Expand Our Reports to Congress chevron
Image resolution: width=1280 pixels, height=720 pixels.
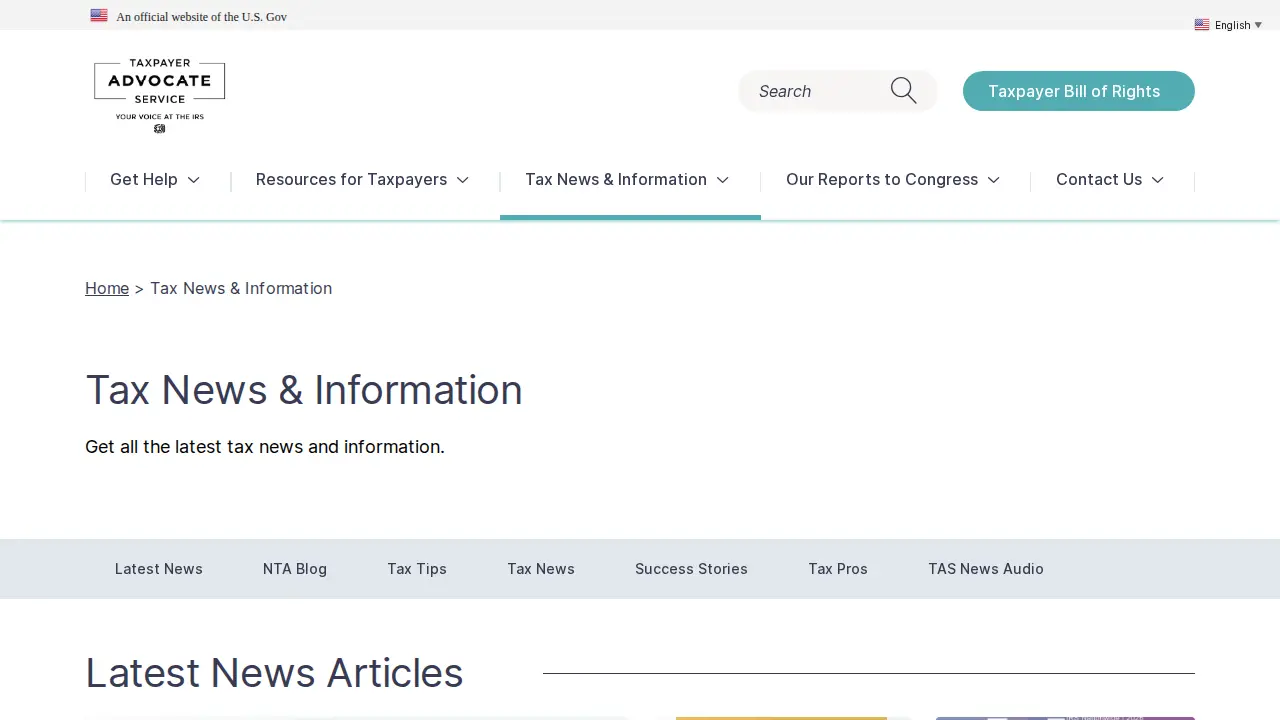click(994, 180)
